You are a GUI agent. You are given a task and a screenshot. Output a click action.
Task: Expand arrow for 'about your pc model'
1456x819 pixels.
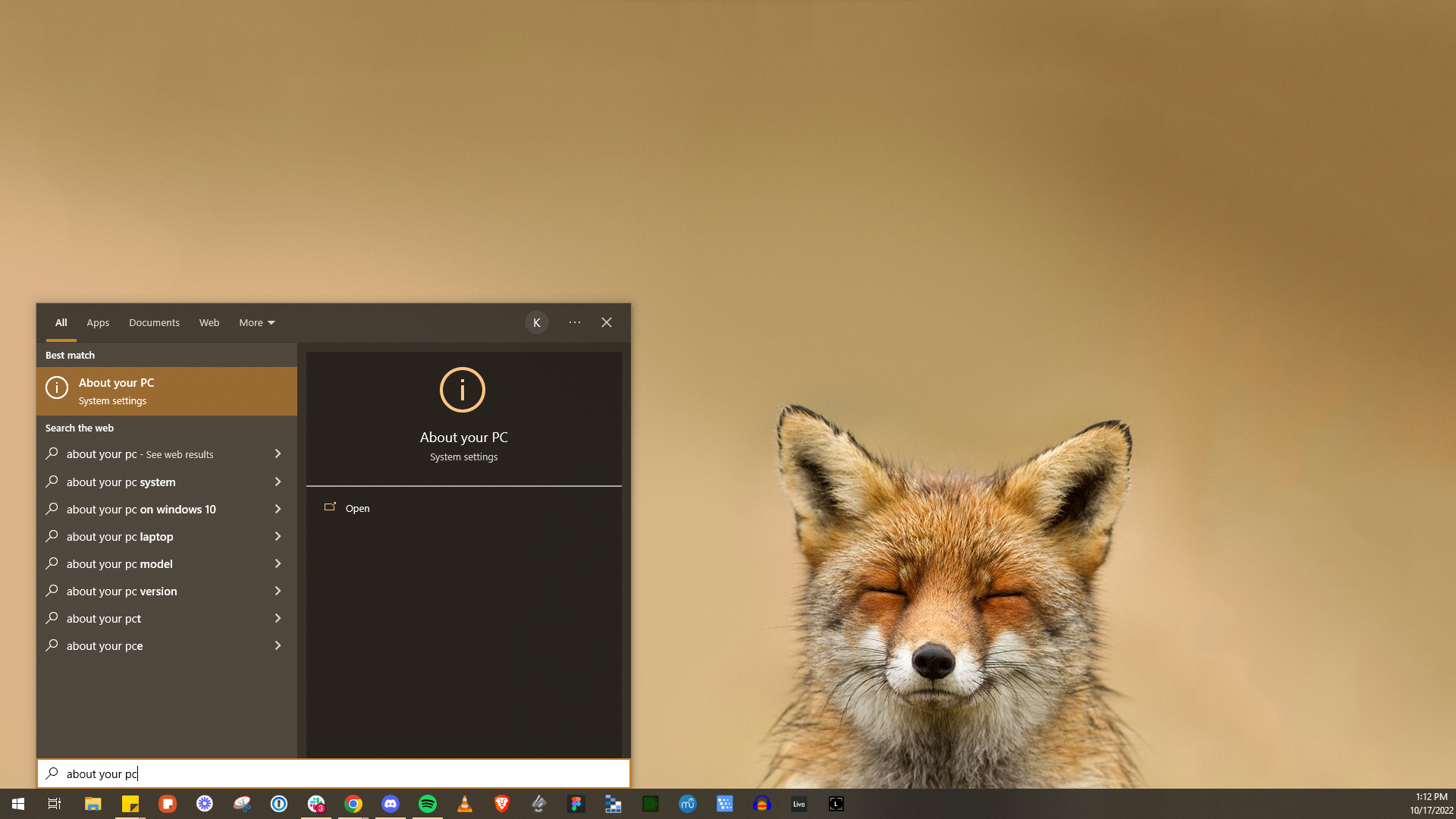(x=278, y=563)
